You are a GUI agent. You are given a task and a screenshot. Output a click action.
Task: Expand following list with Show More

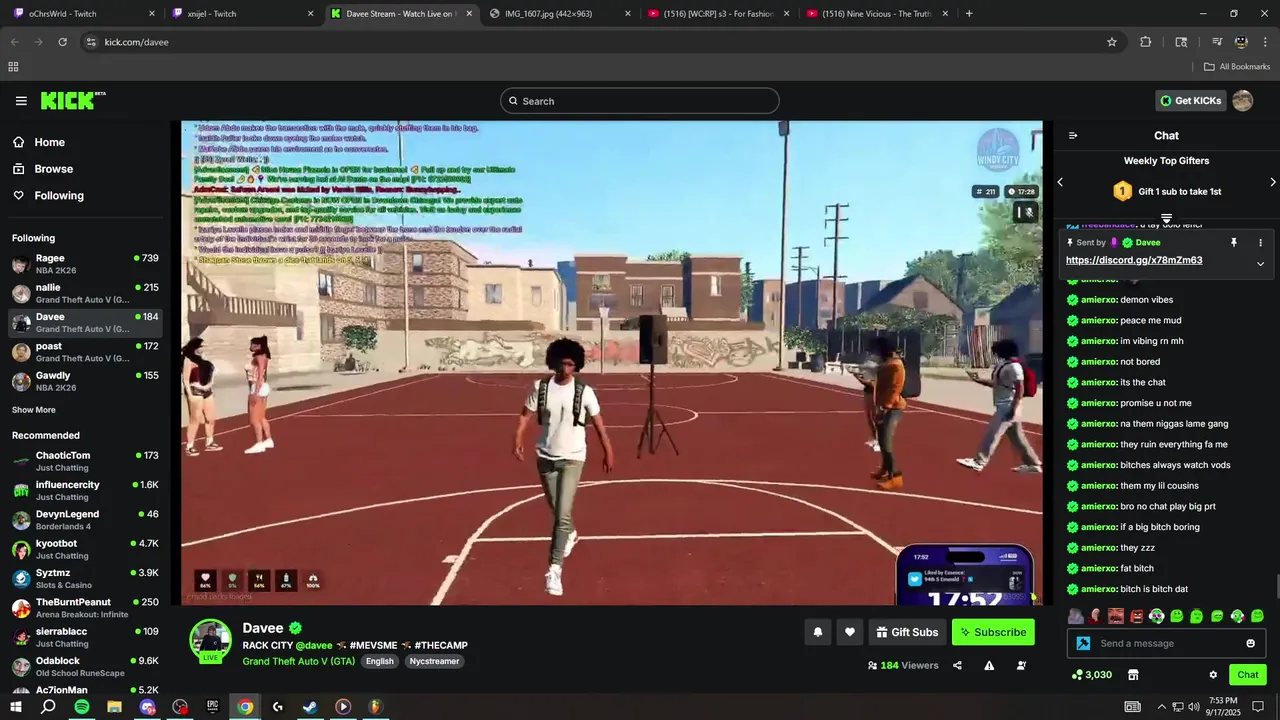click(x=34, y=410)
